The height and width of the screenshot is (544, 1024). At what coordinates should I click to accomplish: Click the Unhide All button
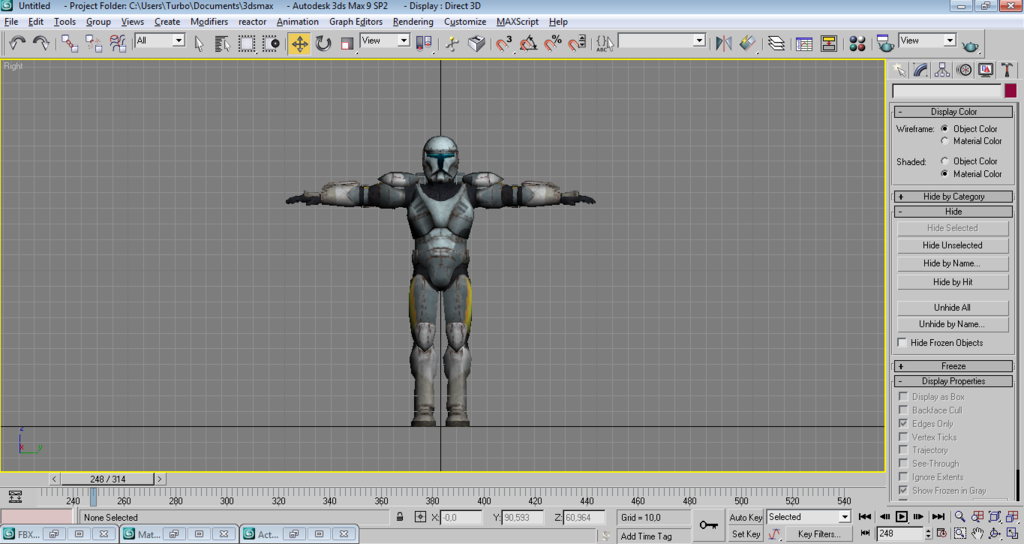(952, 308)
